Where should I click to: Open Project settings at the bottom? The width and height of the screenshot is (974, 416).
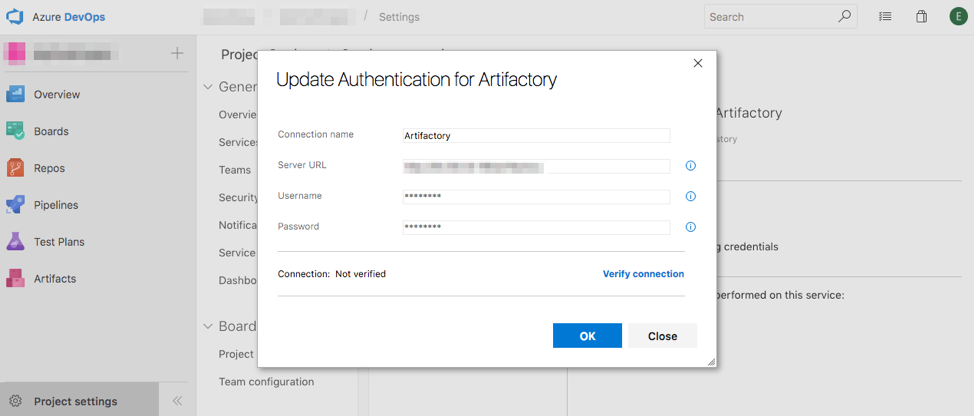pos(75,401)
